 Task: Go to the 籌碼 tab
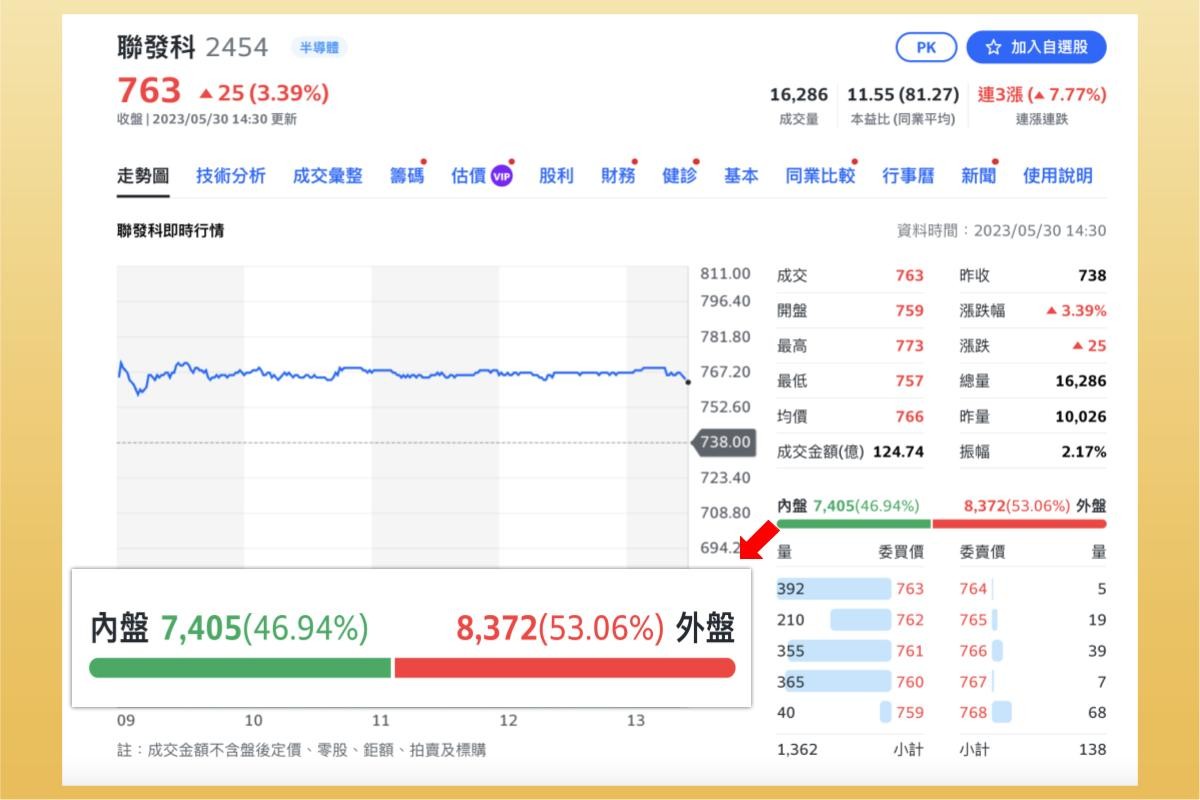tap(407, 176)
